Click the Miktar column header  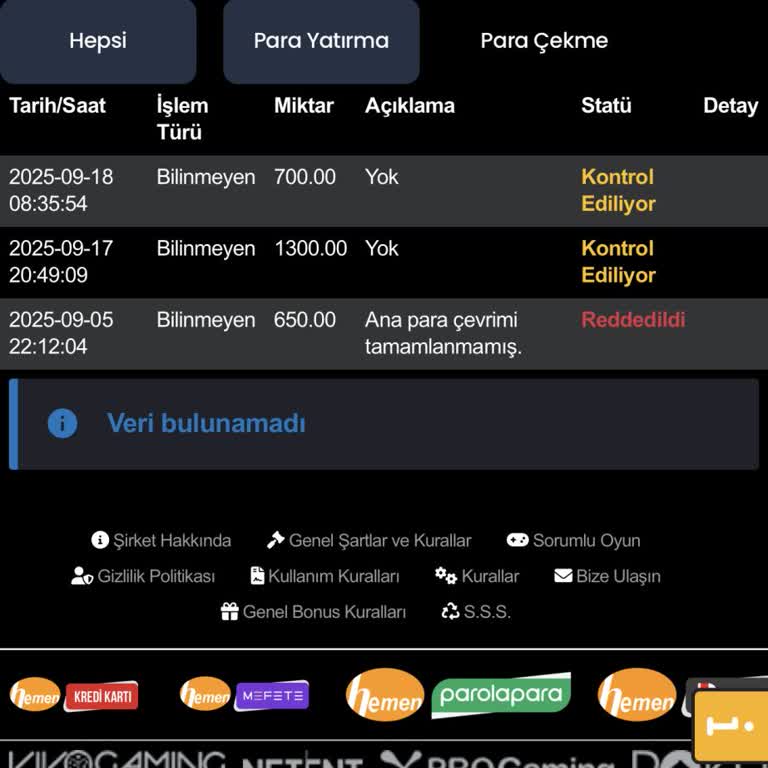coord(304,106)
